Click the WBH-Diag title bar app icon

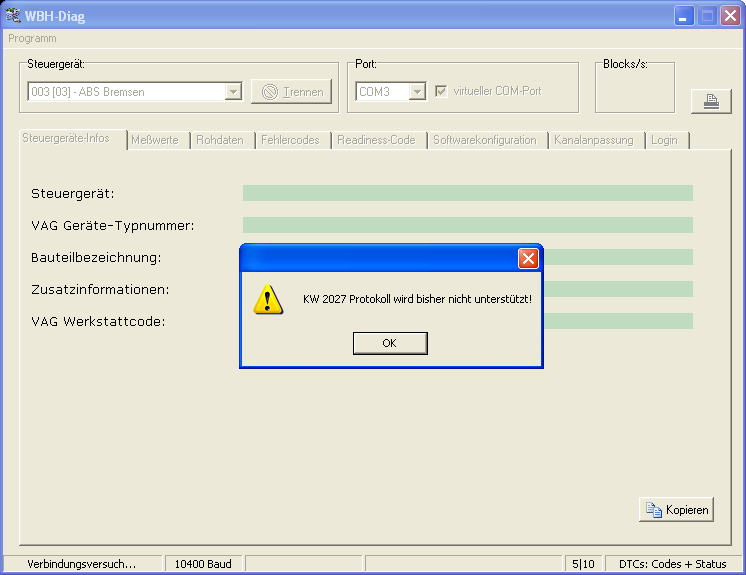pos(14,16)
